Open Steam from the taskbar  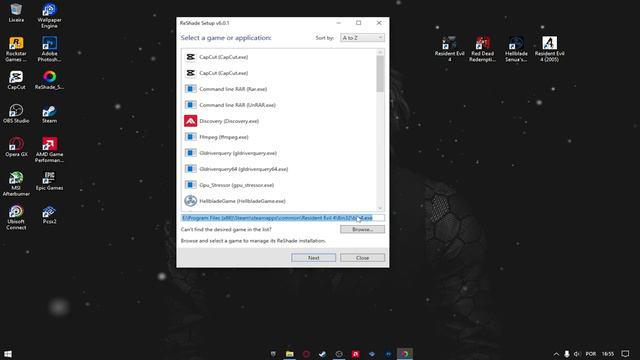[322, 354]
